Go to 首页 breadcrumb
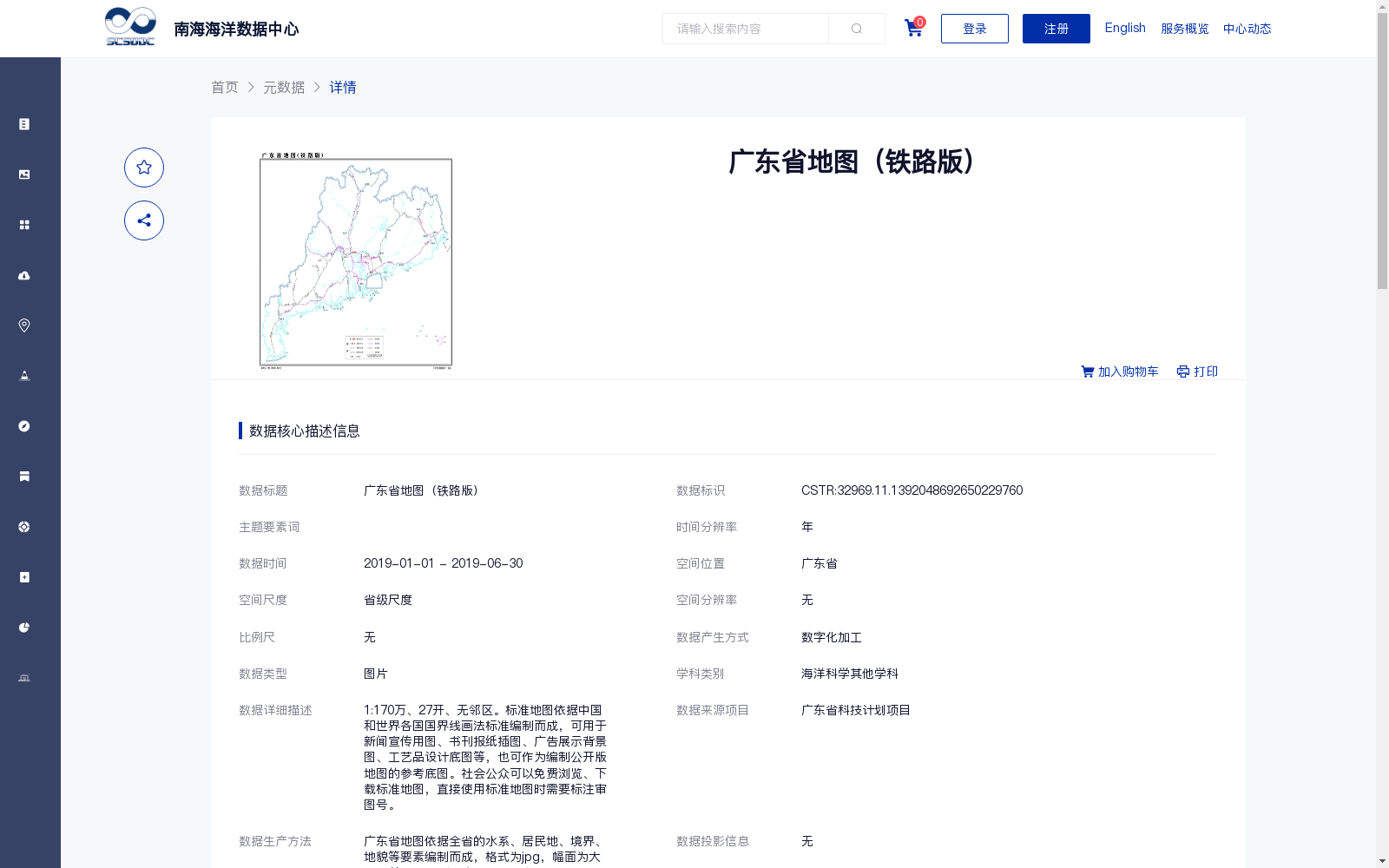Screen dimensions: 1389x868 click(x=225, y=87)
